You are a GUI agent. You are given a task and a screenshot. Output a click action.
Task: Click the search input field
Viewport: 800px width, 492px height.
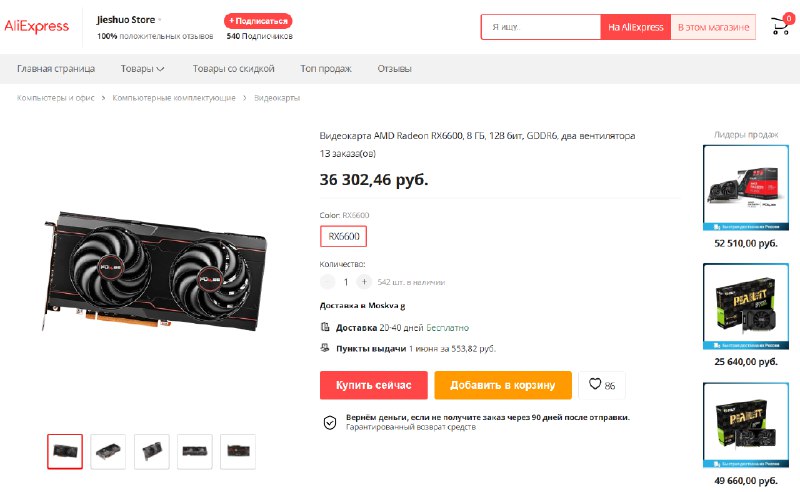click(x=541, y=27)
